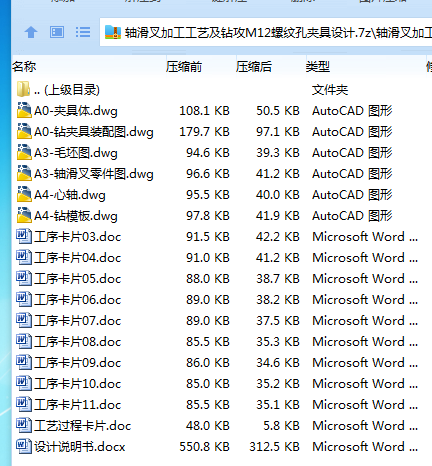Click the 50.5 KB compressed size value
The width and height of the screenshot is (432, 466).
(x=278, y=111)
